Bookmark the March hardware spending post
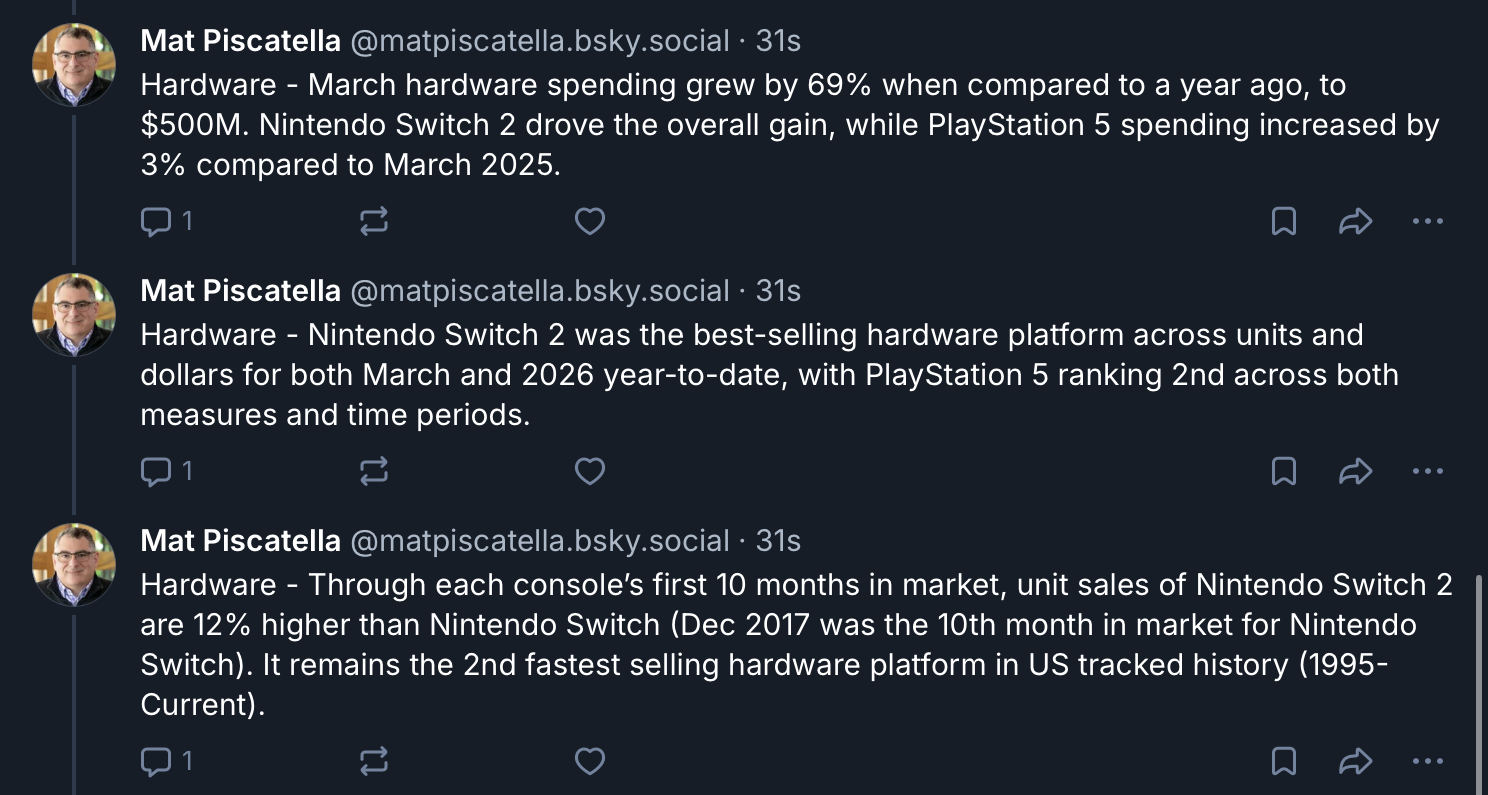The height and width of the screenshot is (795, 1488). point(1283,221)
